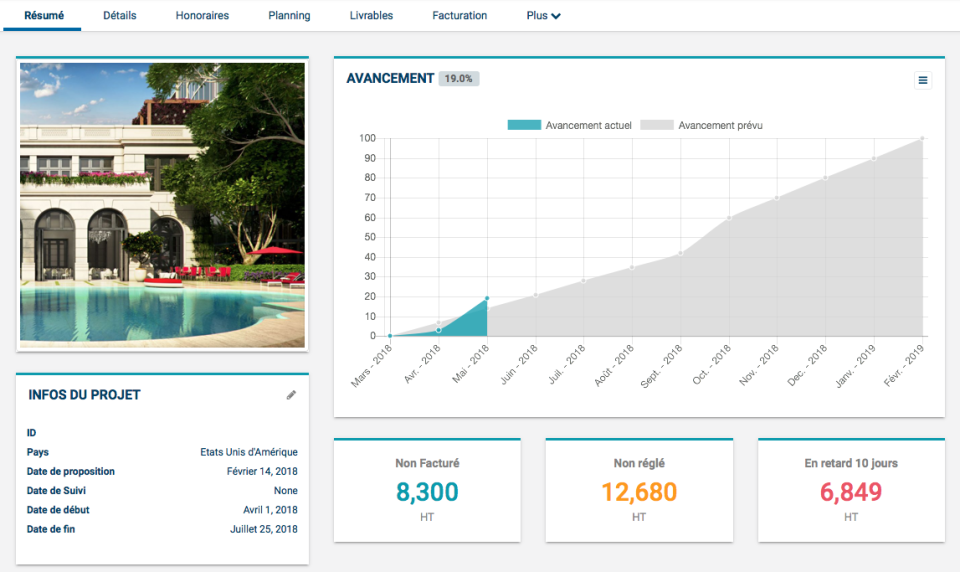Click the pencil edit icon in Infos du projet
960x572 pixels.
click(x=291, y=395)
